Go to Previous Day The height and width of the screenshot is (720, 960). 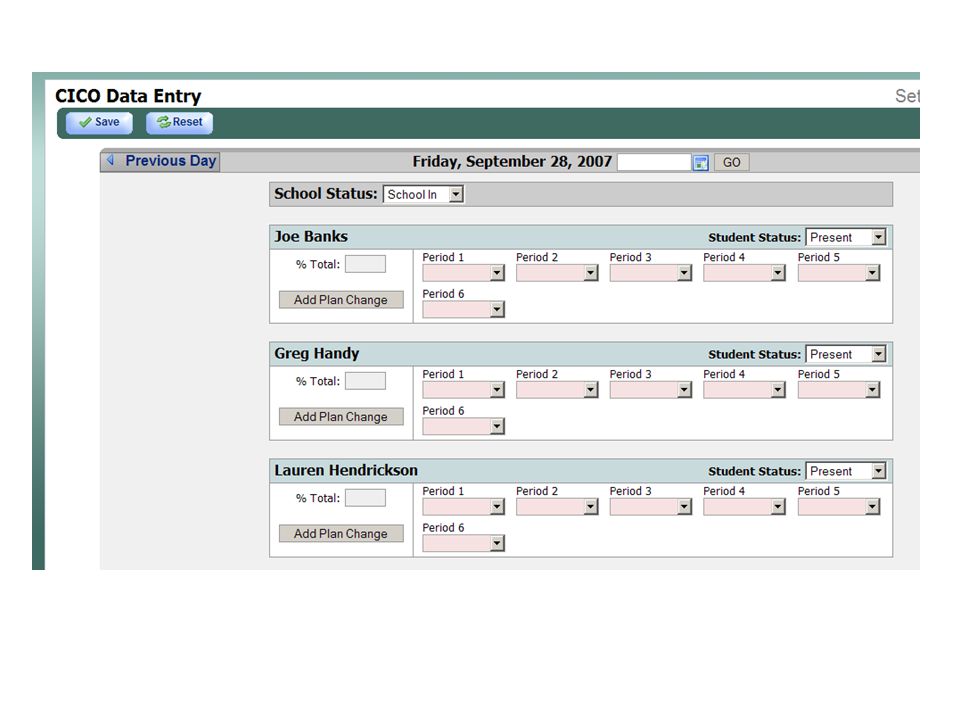point(161,161)
